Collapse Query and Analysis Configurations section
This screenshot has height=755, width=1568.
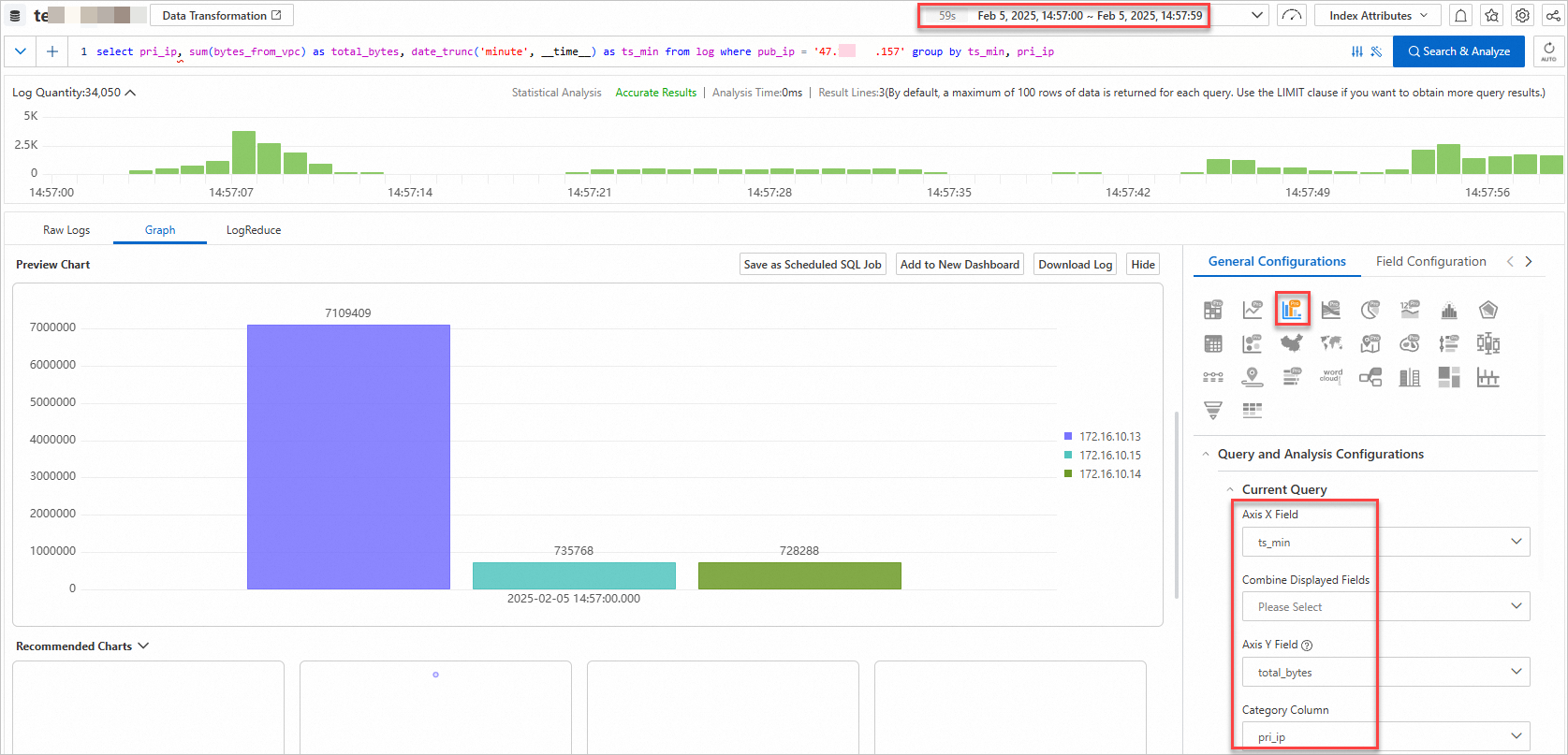1206,455
